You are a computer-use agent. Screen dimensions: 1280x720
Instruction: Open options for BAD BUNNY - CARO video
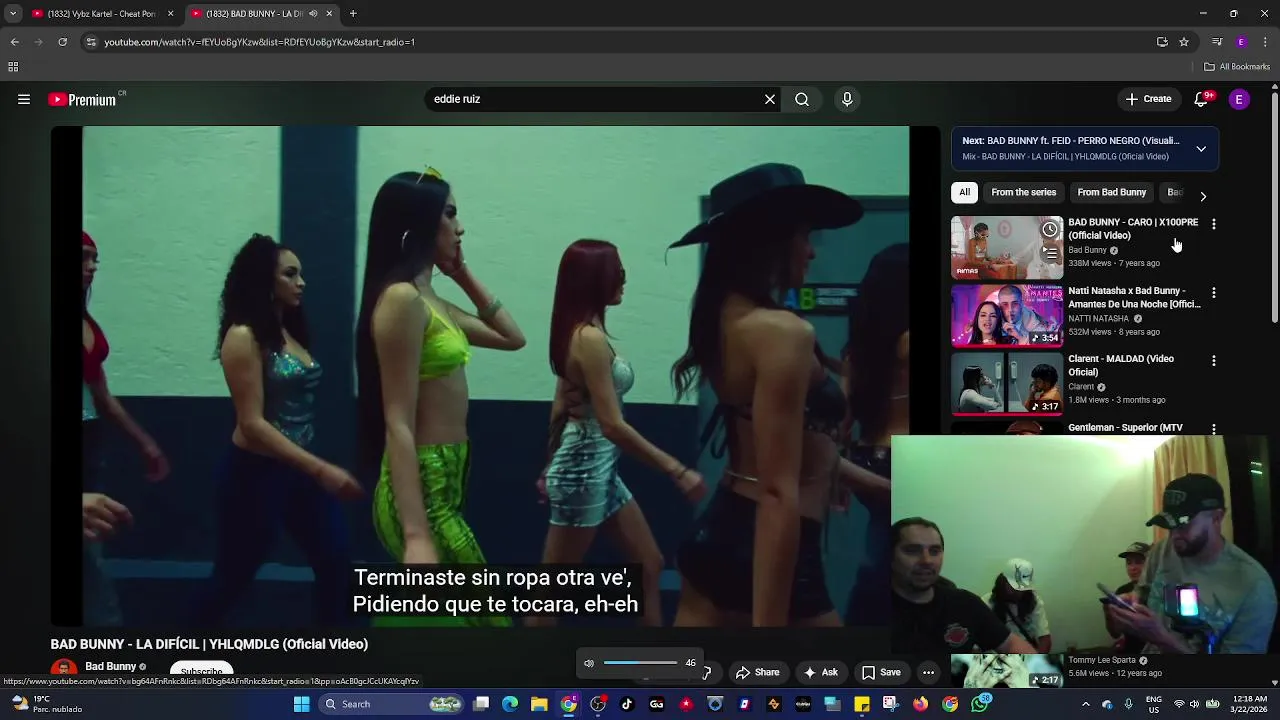pos(1214,224)
